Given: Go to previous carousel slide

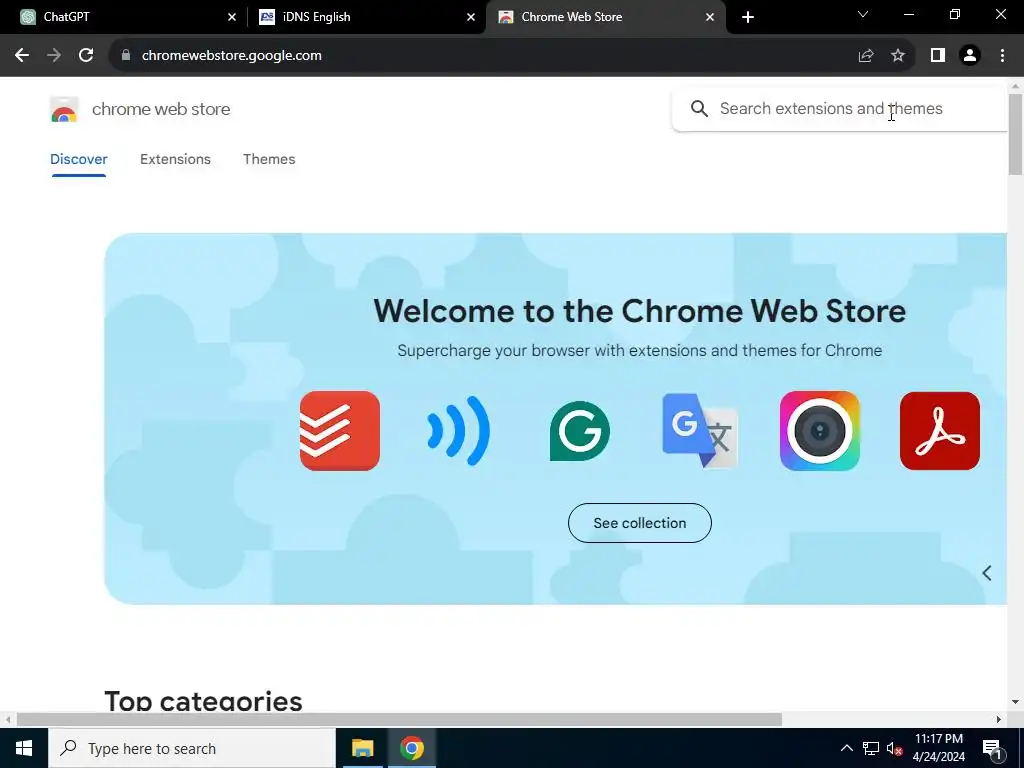Looking at the screenshot, I should coord(987,573).
